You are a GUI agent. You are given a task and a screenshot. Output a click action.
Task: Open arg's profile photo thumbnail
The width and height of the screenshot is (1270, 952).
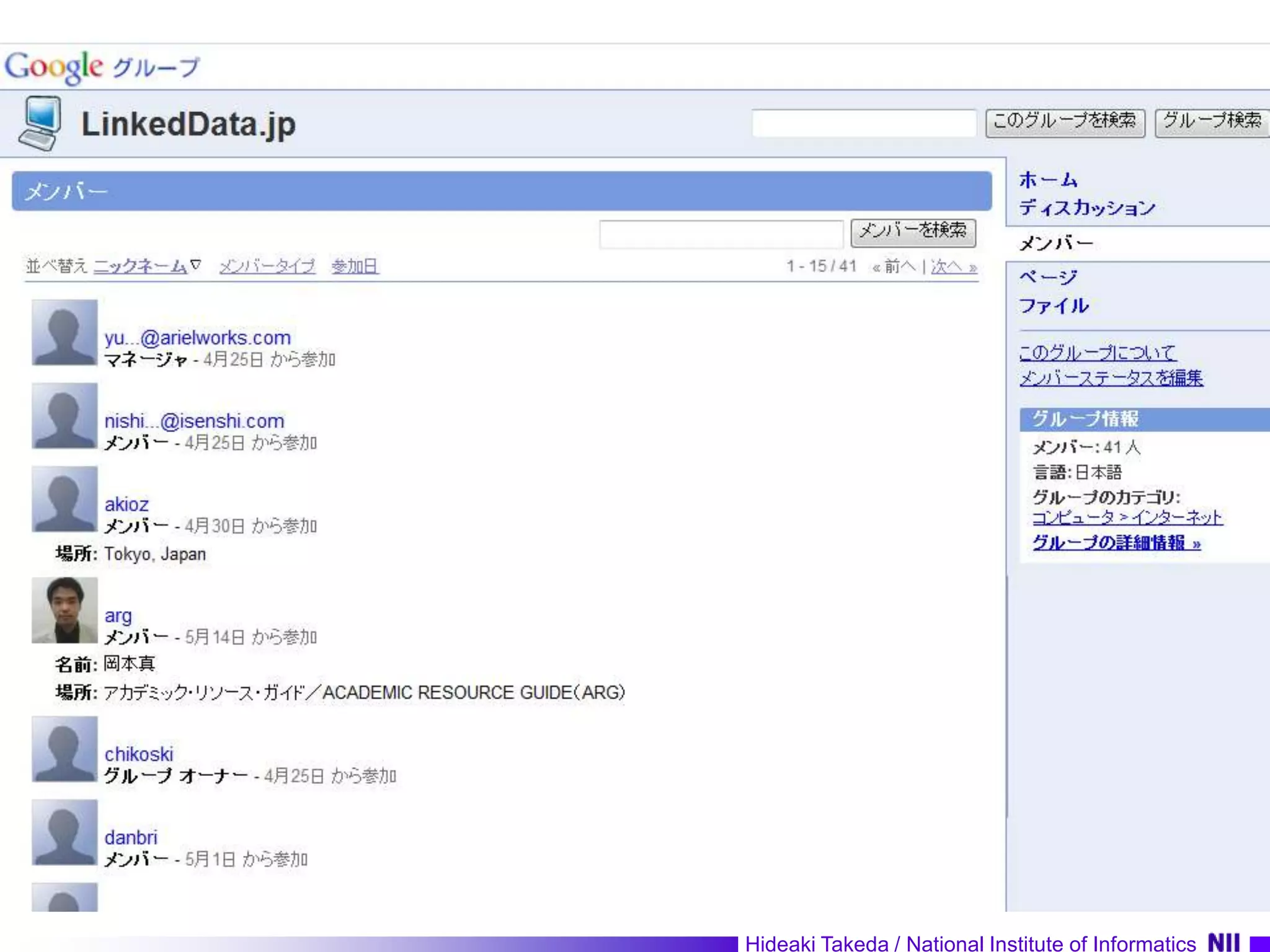(x=64, y=610)
